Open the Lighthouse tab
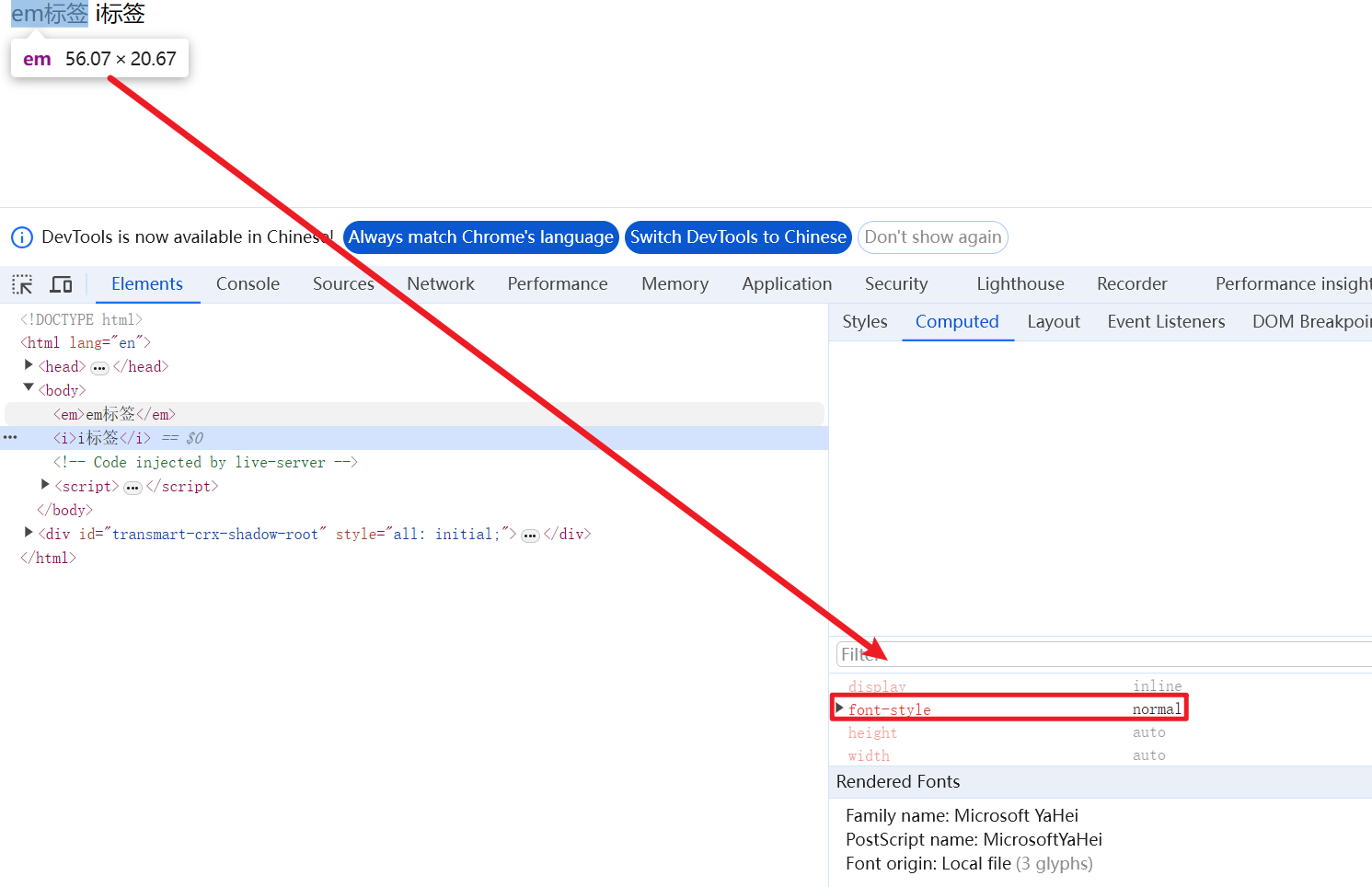Screen dimensions: 1372x887 coord(1020,284)
